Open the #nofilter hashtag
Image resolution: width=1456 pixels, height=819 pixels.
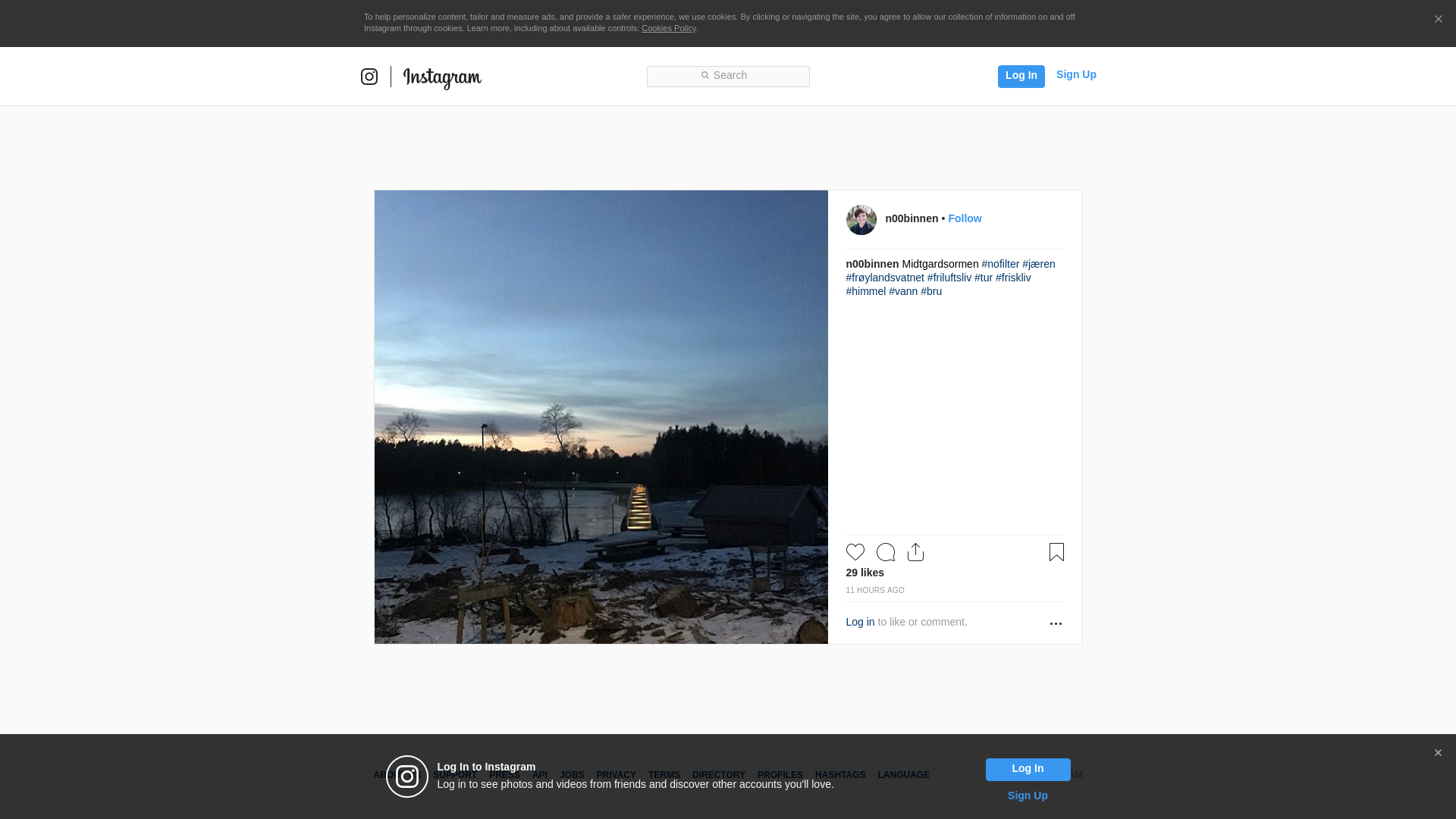click(1000, 264)
